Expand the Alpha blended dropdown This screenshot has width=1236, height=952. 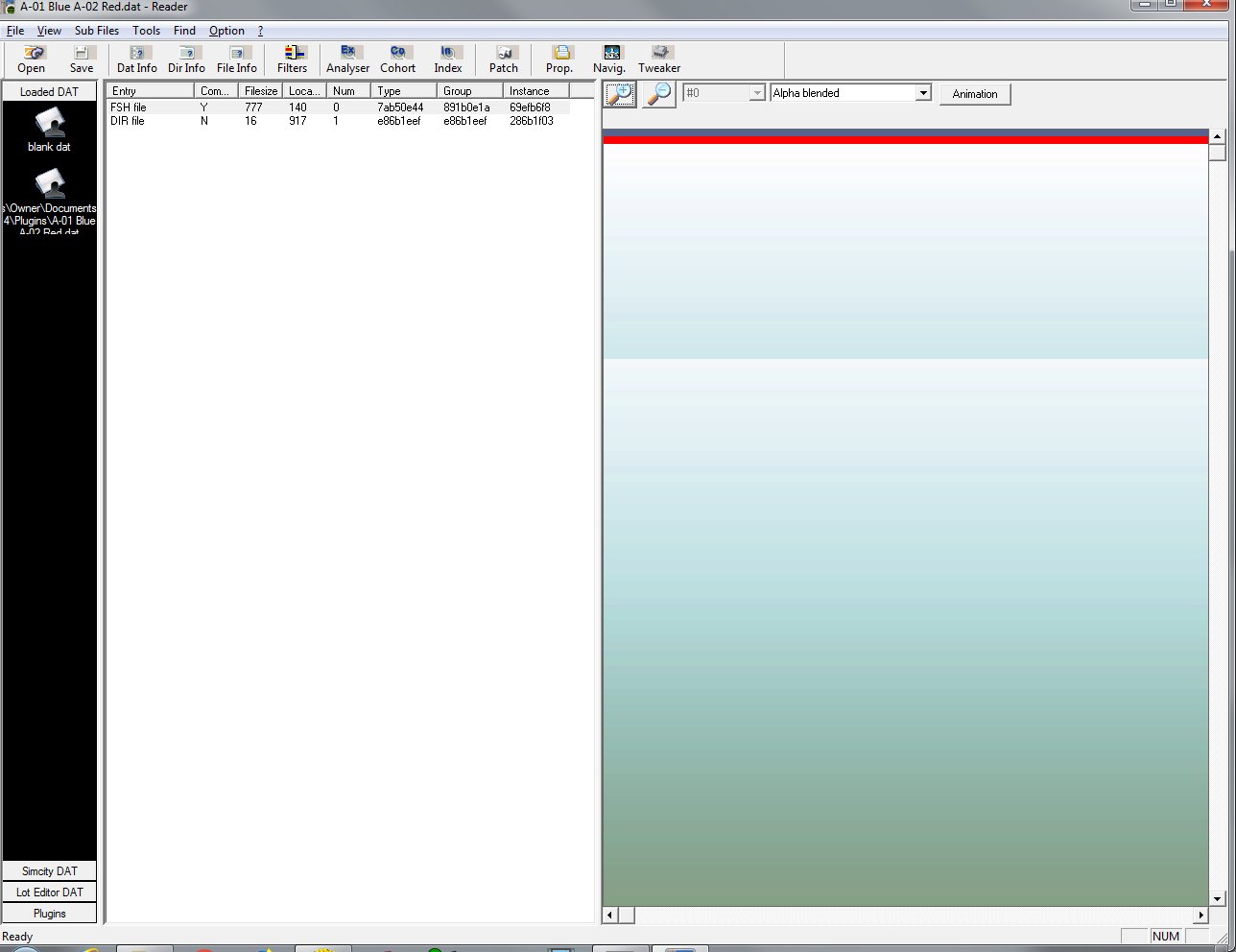click(x=923, y=93)
